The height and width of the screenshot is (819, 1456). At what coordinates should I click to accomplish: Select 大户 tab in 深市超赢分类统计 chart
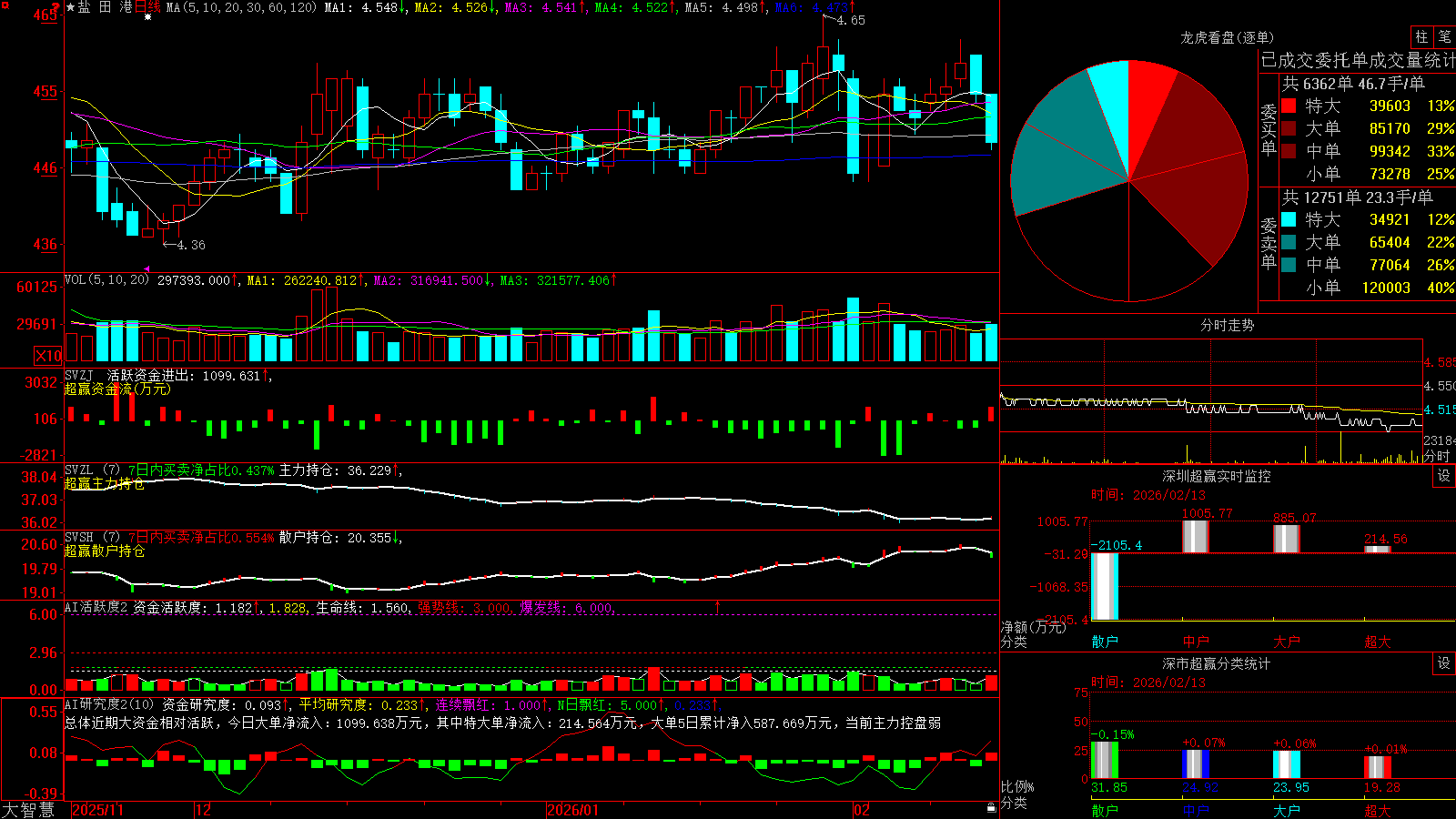(x=1287, y=810)
